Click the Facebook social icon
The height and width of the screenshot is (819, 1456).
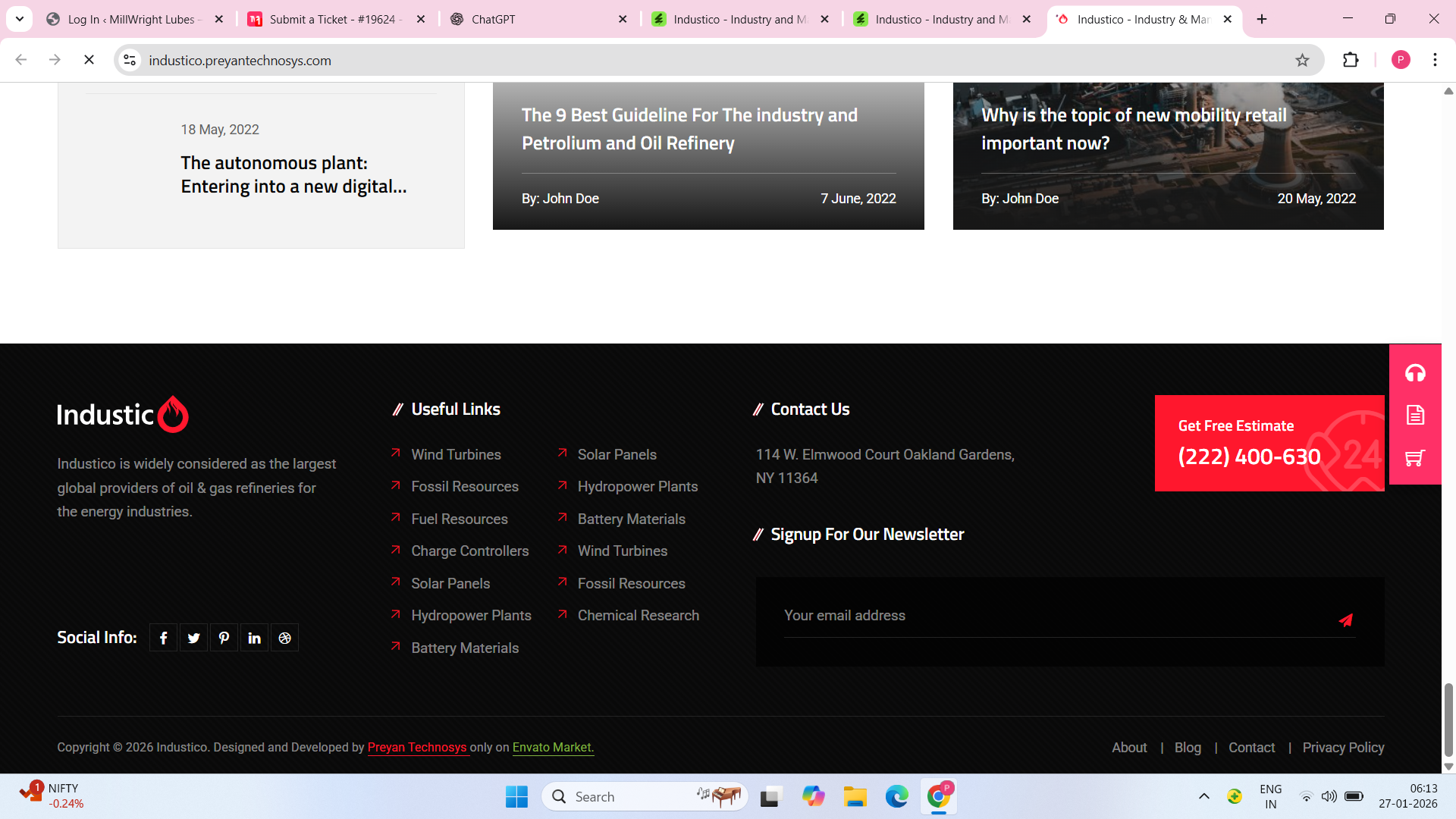(163, 638)
